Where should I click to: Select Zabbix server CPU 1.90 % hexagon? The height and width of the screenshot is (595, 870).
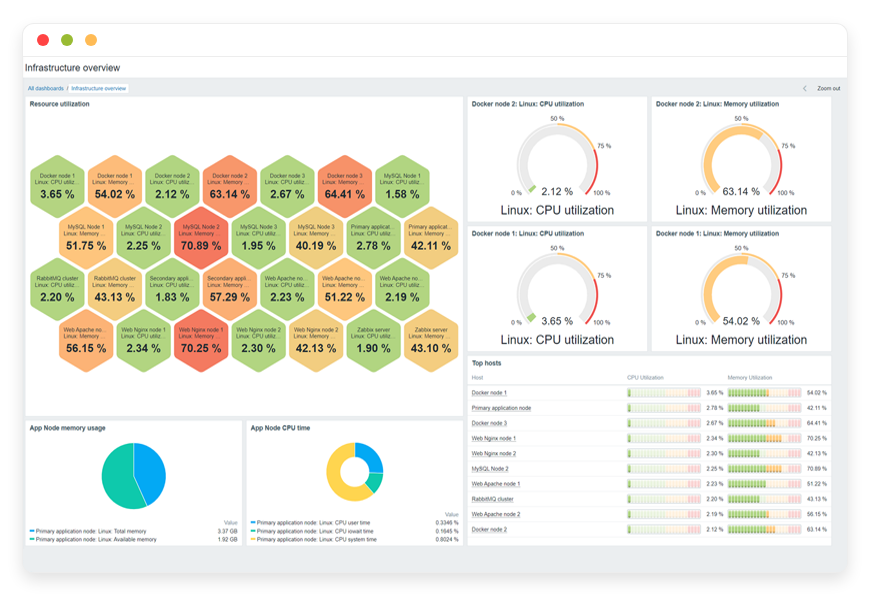[x=373, y=341]
